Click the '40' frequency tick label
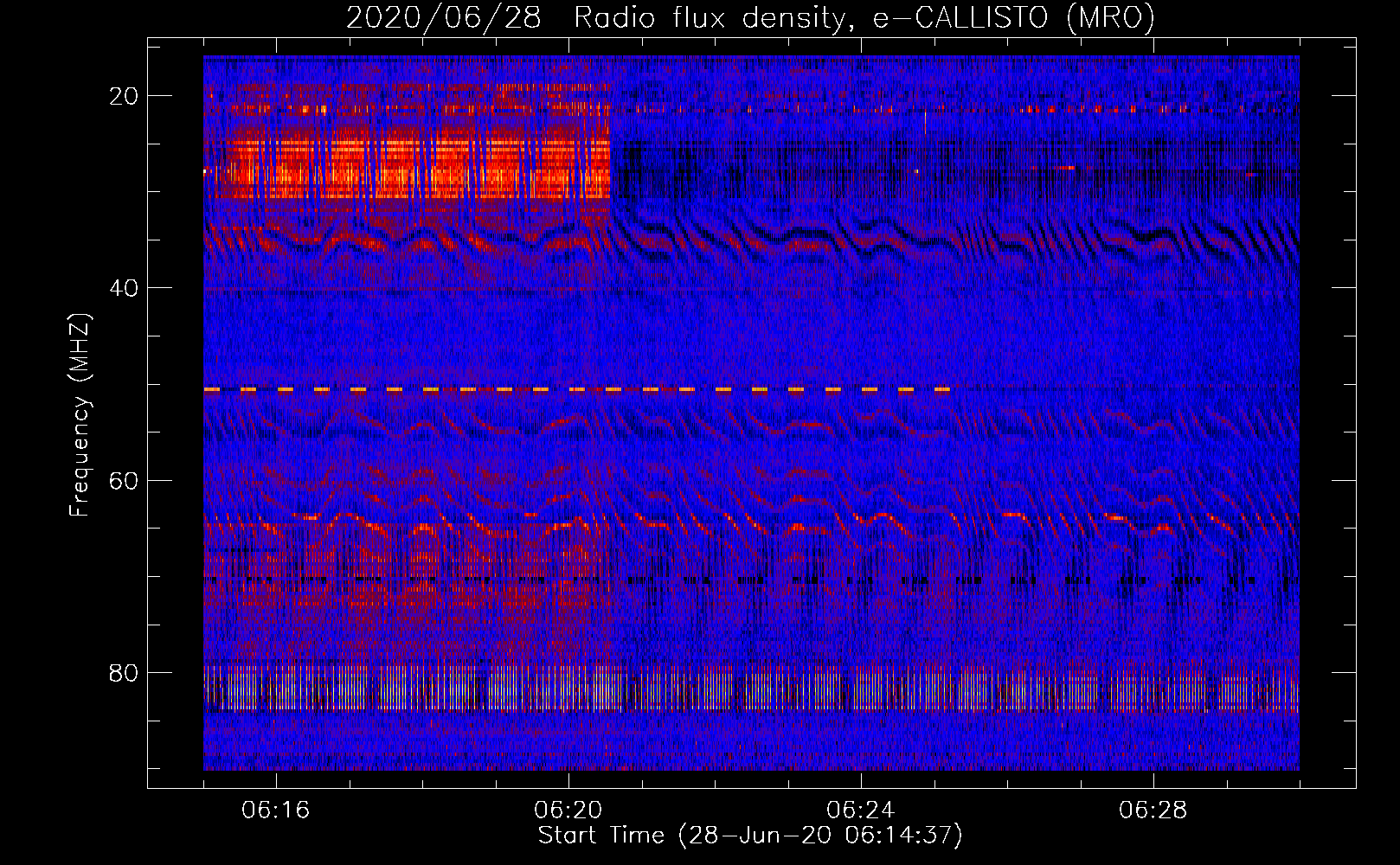Image resolution: width=1400 pixels, height=865 pixels. coord(124,288)
